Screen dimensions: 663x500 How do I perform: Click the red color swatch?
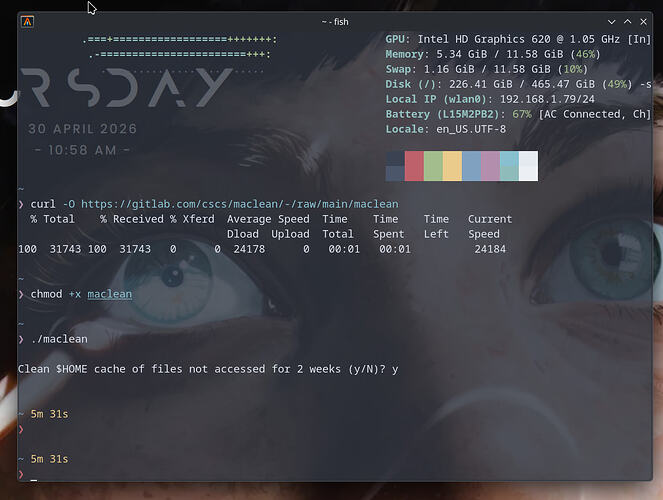click(x=414, y=166)
